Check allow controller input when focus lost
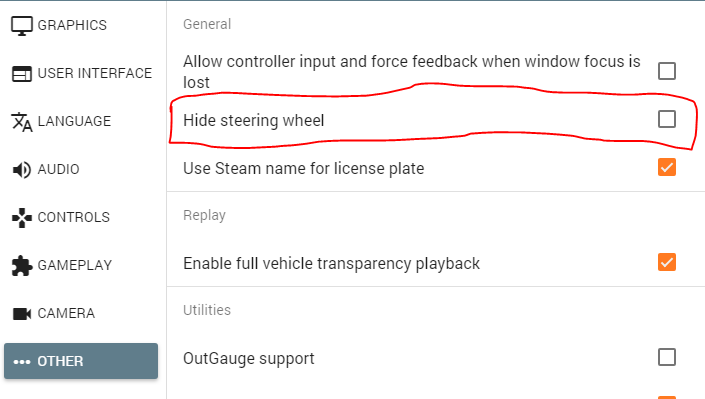Screen dimensions: 705x399 pyautogui.click(x=666, y=71)
